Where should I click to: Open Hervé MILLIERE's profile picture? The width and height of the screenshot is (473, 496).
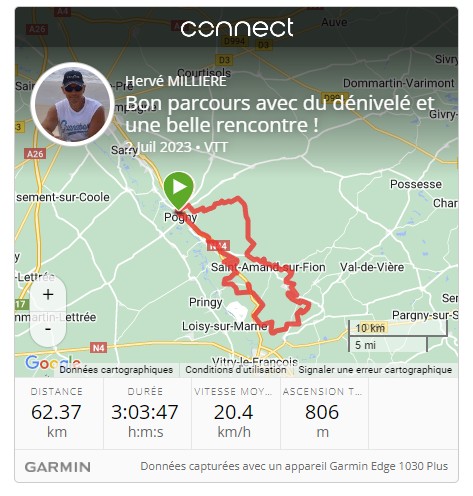tap(72, 104)
